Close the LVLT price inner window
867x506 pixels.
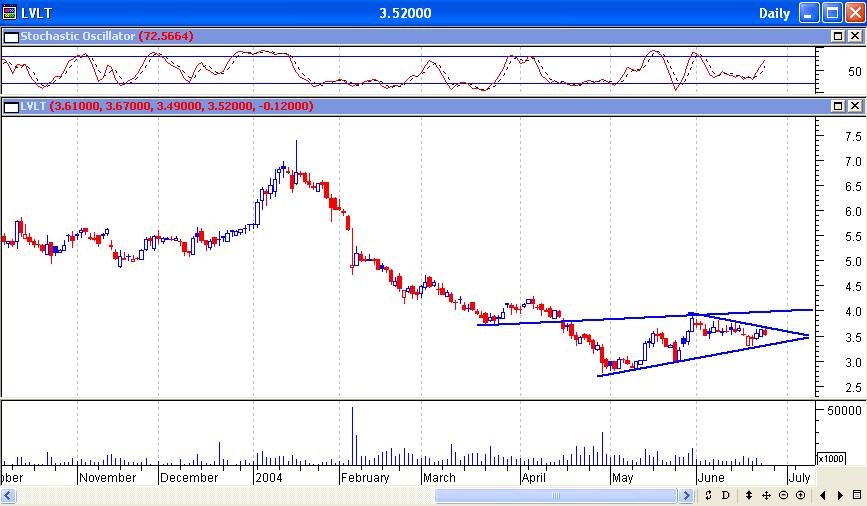[855, 106]
